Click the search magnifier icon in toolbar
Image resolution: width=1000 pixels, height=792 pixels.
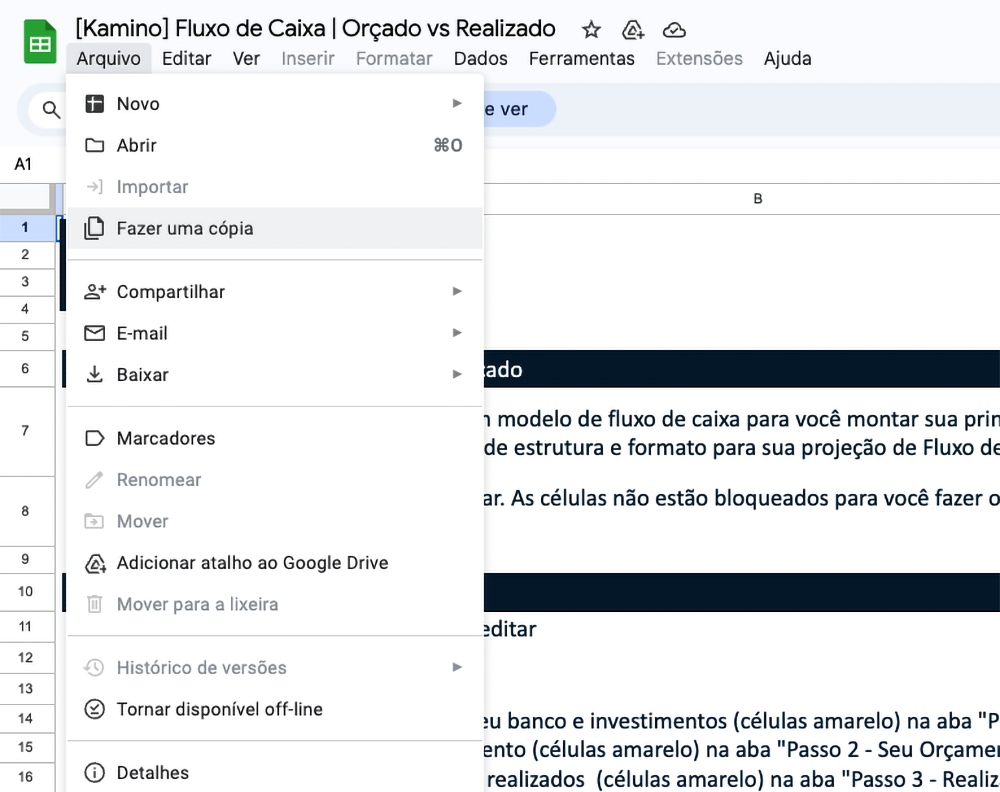pos(51,109)
